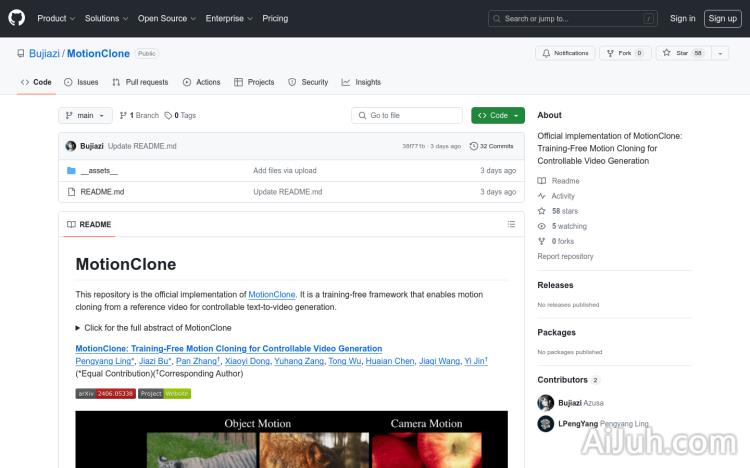Open the README.md file link

(102, 192)
